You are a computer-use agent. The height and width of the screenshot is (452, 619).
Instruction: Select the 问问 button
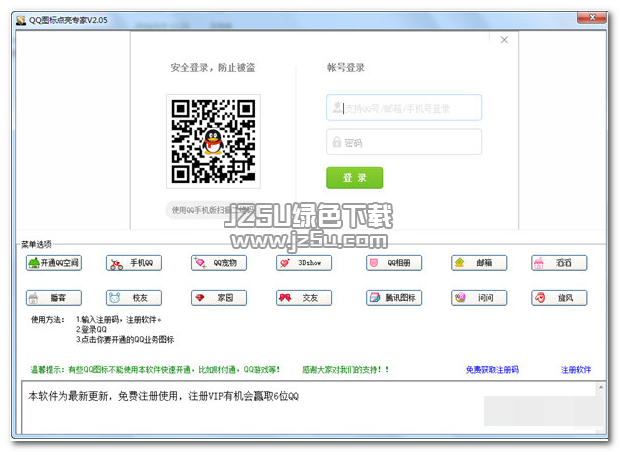pyautogui.click(x=479, y=298)
